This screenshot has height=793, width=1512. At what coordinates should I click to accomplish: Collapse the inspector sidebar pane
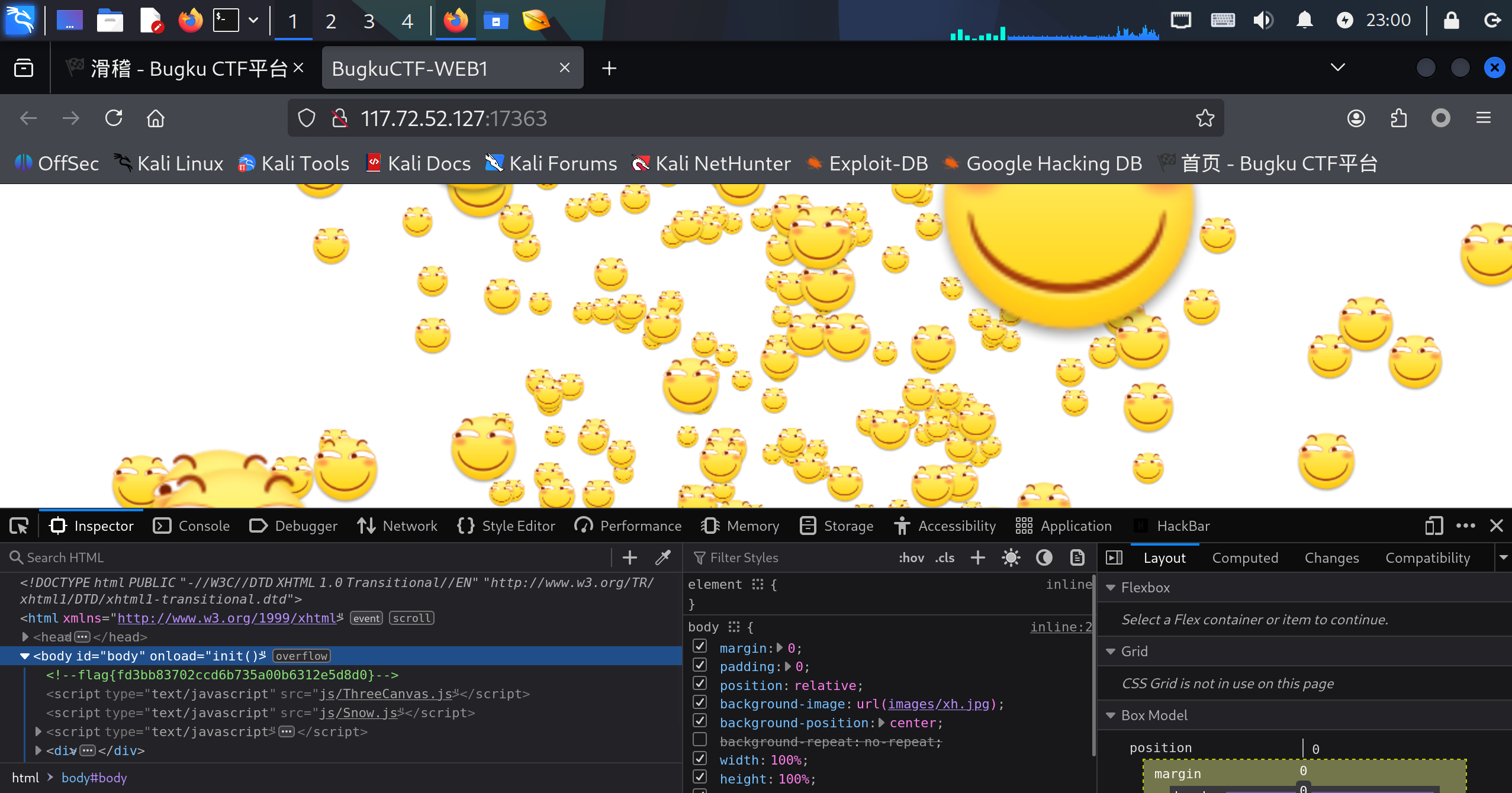coord(1114,557)
